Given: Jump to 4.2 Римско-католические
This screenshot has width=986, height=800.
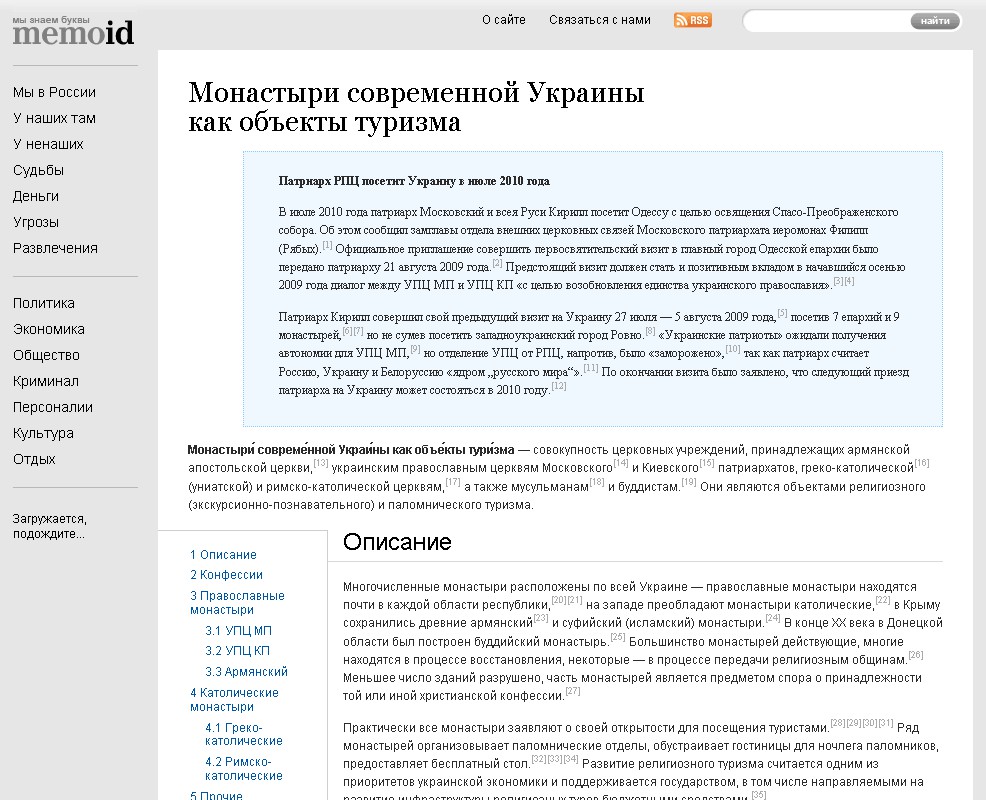Looking at the screenshot, I should (243, 769).
